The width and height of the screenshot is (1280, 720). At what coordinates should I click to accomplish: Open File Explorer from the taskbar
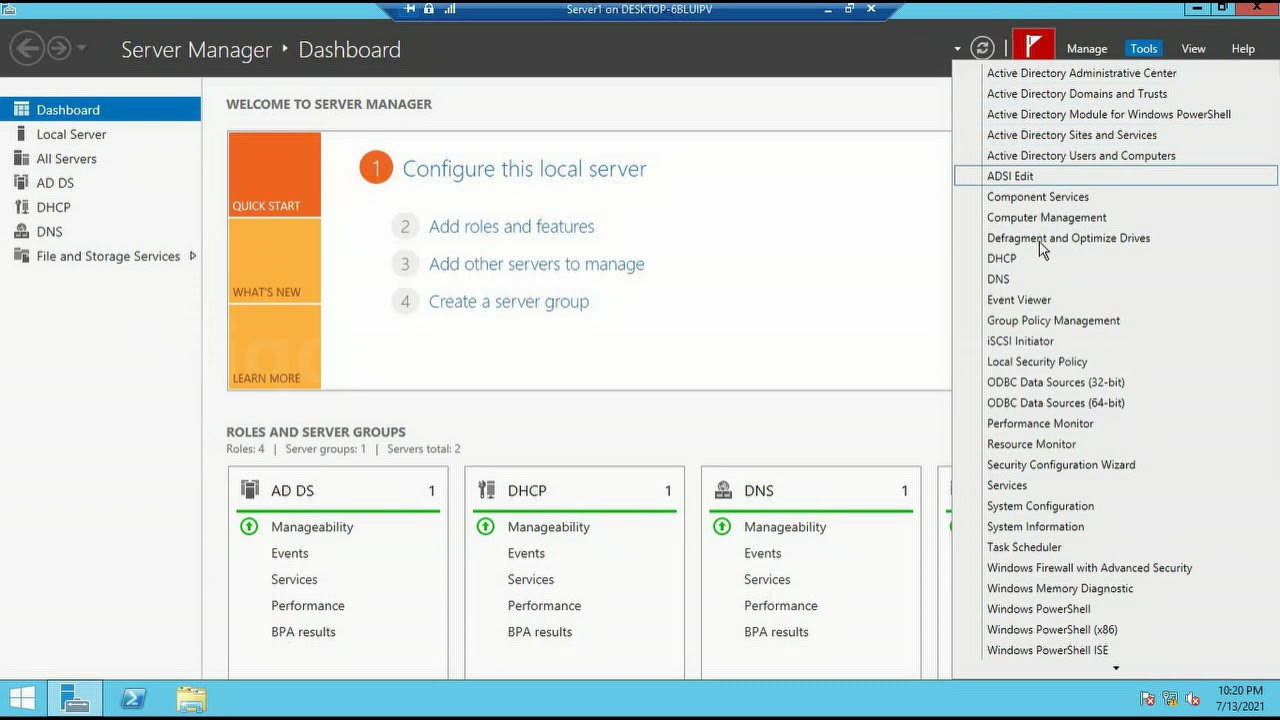point(191,699)
